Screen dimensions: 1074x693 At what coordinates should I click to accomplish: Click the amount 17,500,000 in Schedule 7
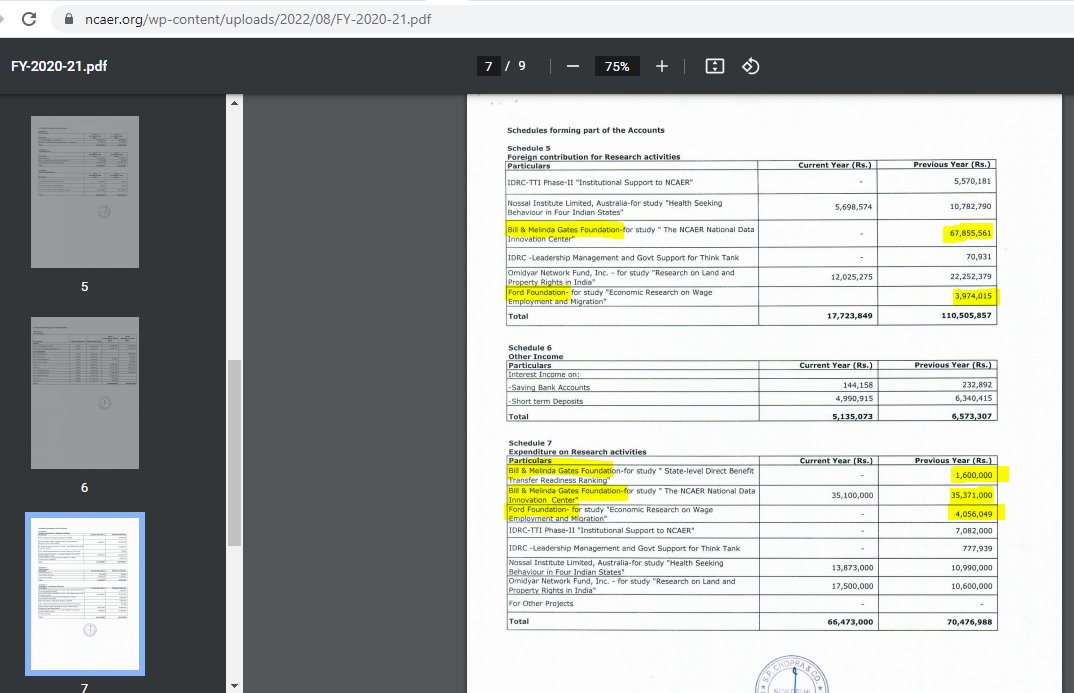852,586
